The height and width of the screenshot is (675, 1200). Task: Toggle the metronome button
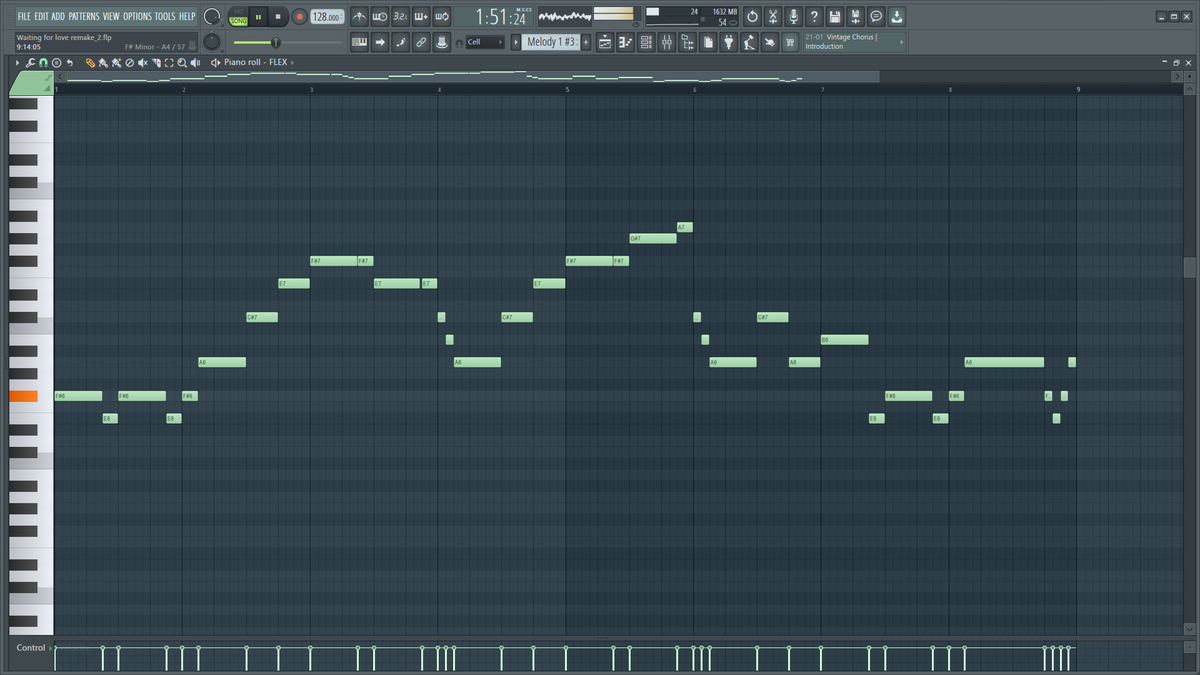(359, 17)
